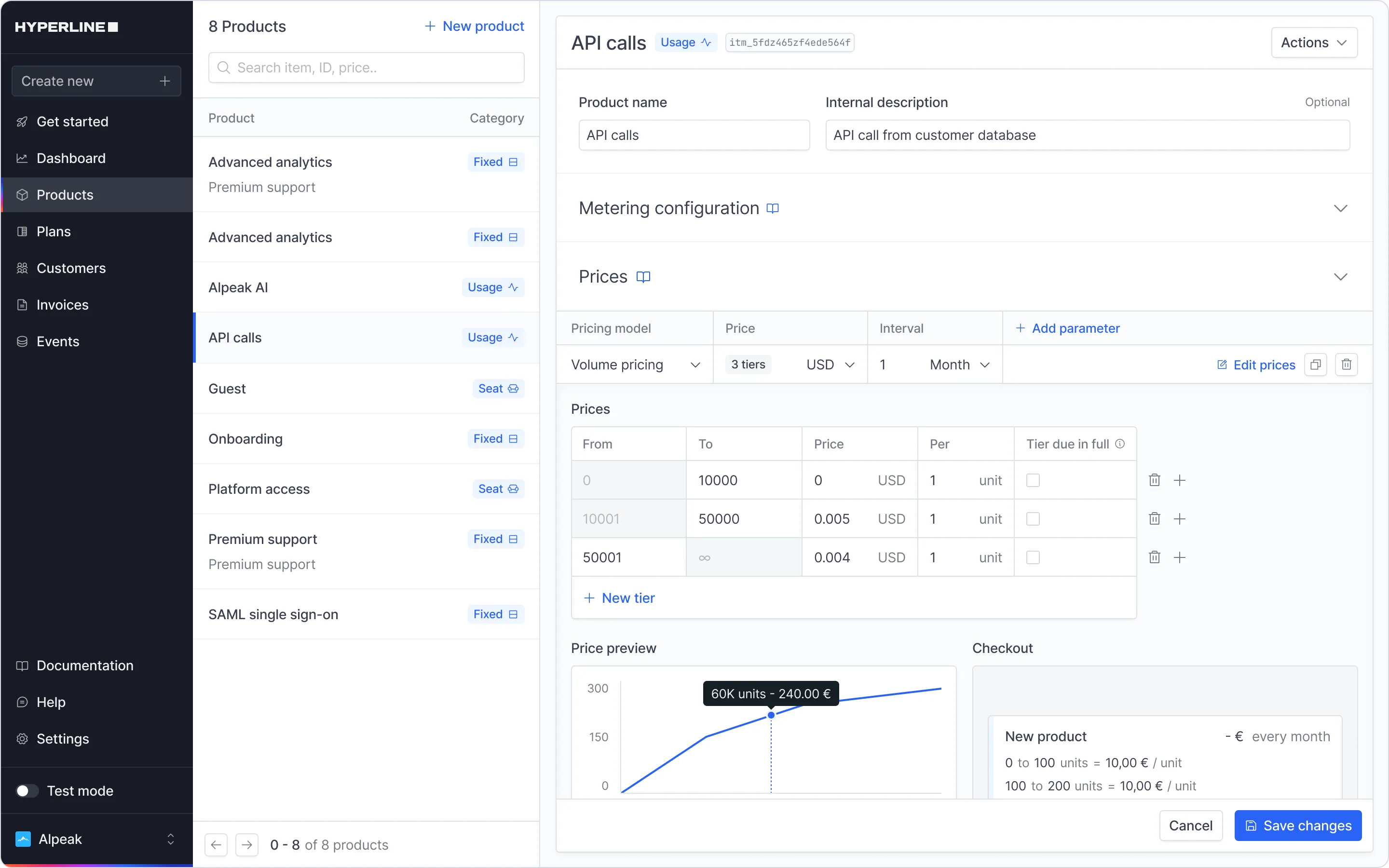Open the Volume pricing model dropdown
1389x868 pixels.
tap(634, 365)
